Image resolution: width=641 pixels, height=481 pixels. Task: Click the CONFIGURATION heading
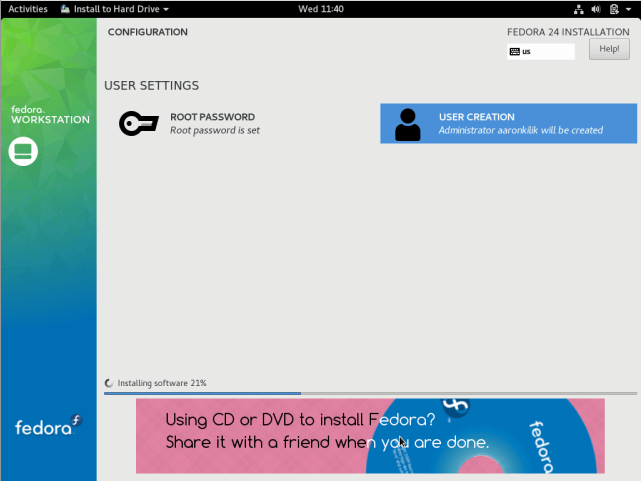click(x=148, y=32)
